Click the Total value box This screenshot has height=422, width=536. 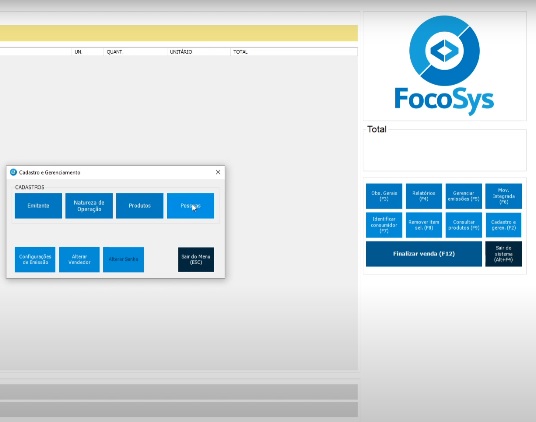(444, 150)
